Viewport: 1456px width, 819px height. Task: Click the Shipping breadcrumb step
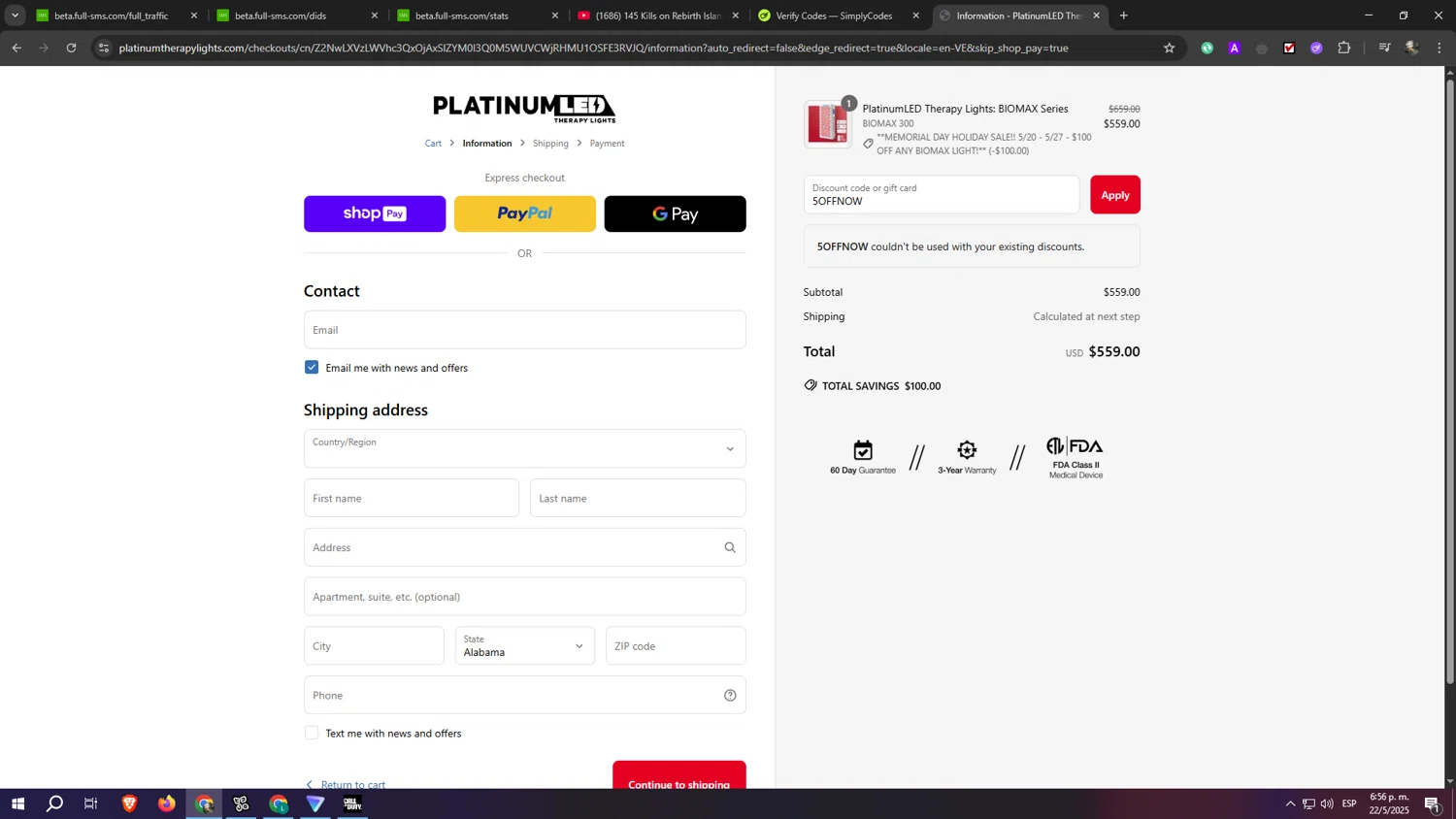tap(550, 144)
